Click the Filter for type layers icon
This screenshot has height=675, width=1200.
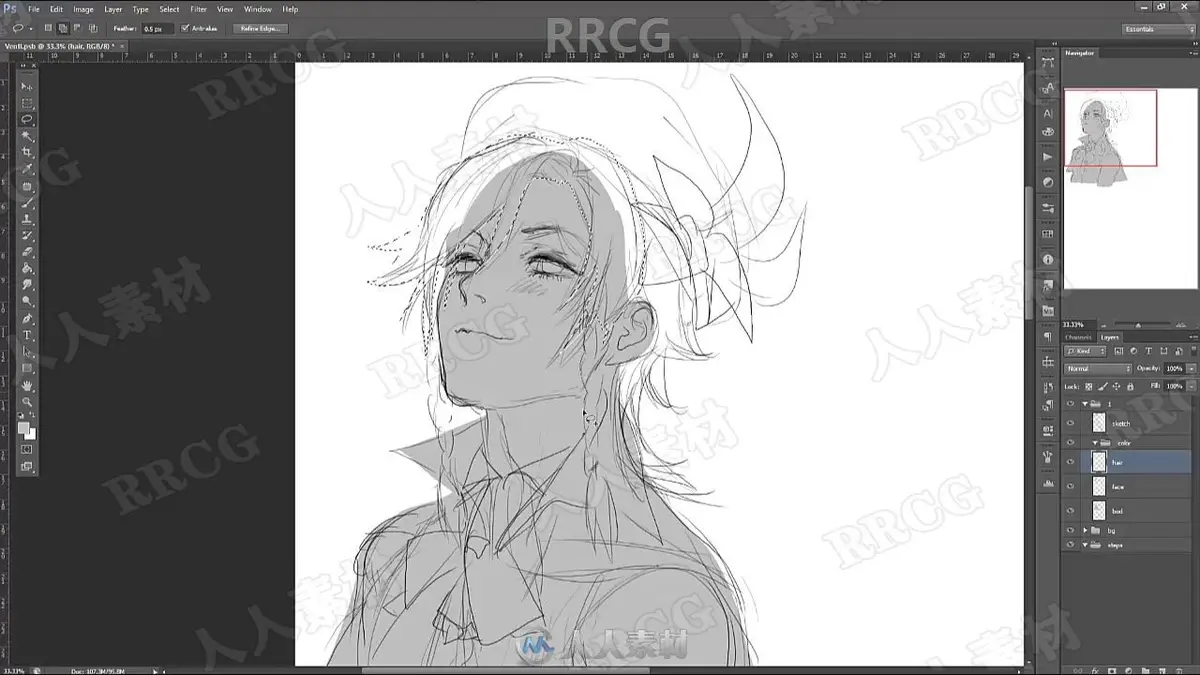(1148, 352)
